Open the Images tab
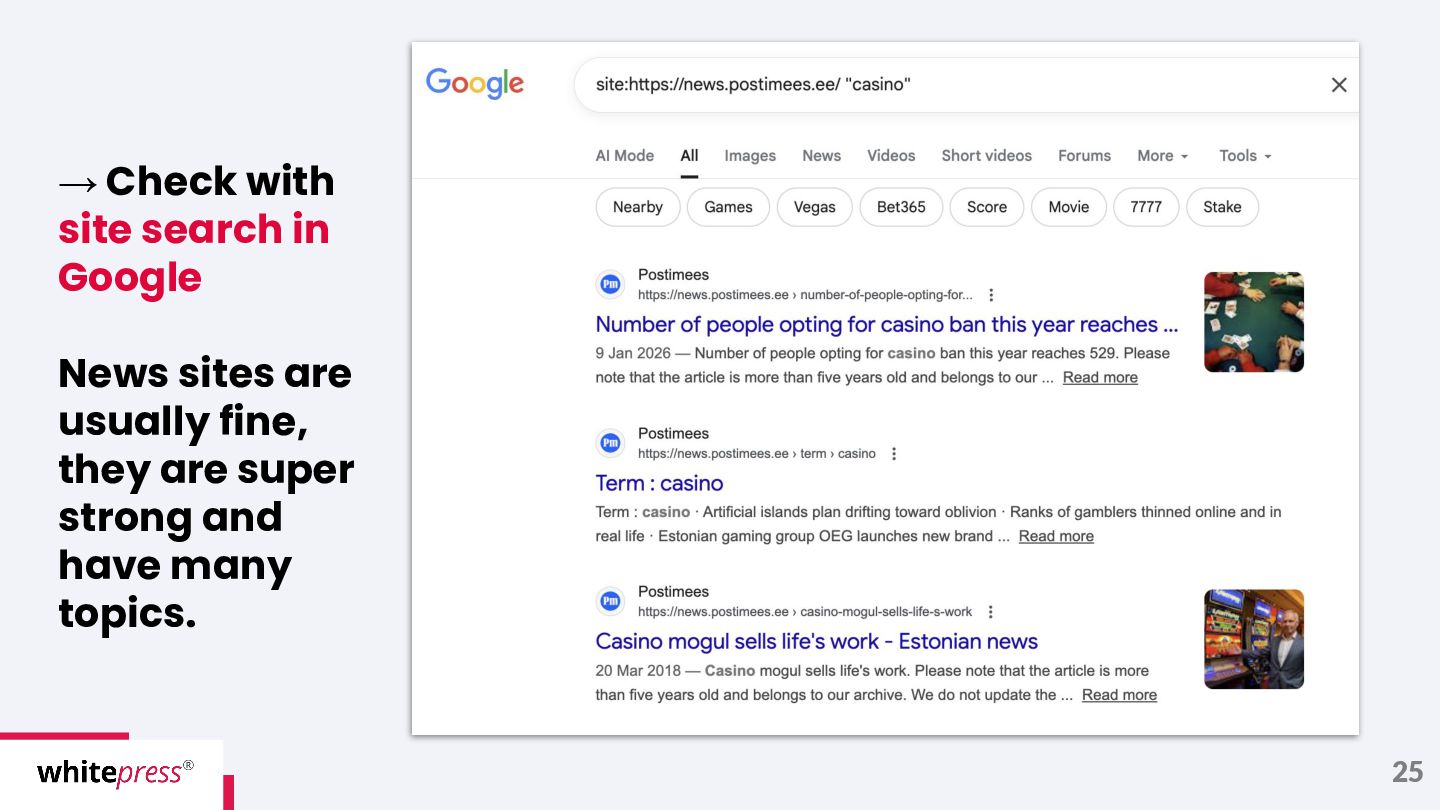This screenshot has width=1440, height=810. point(750,156)
